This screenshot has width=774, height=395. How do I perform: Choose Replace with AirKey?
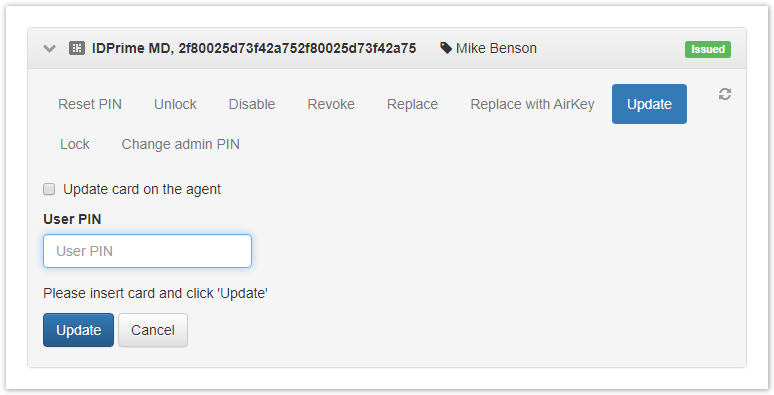point(532,104)
